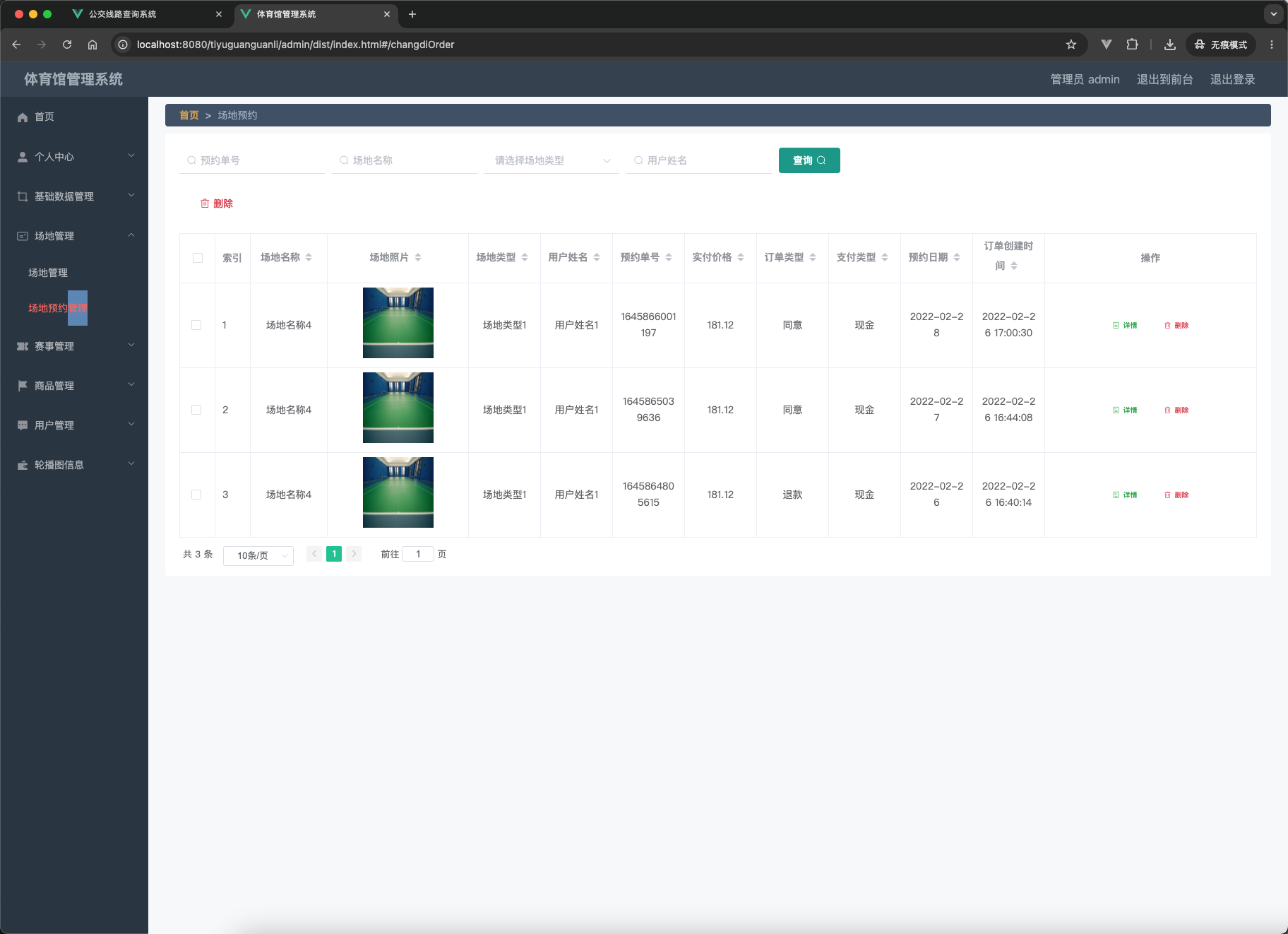Sort by 场地类型 column arrows
The image size is (1288, 934).
(x=525, y=257)
